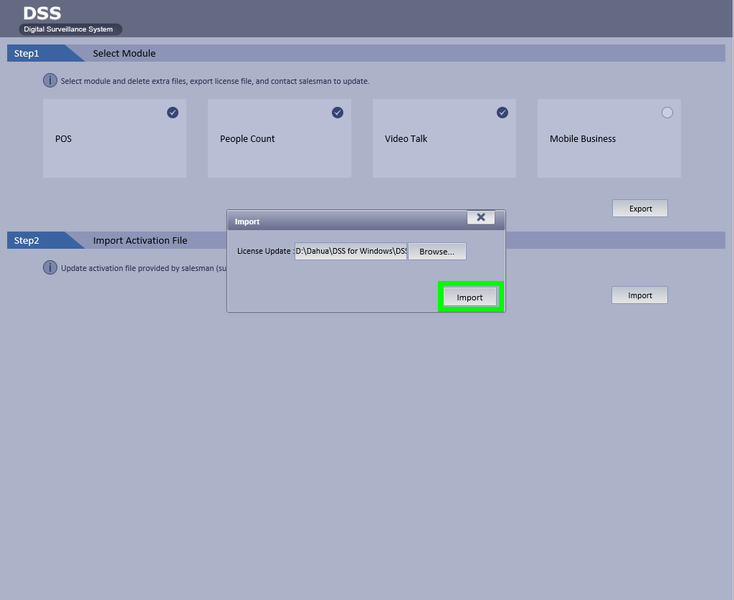Close the Import dialog
Image resolution: width=734 pixels, height=600 pixels.
[481, 217]
